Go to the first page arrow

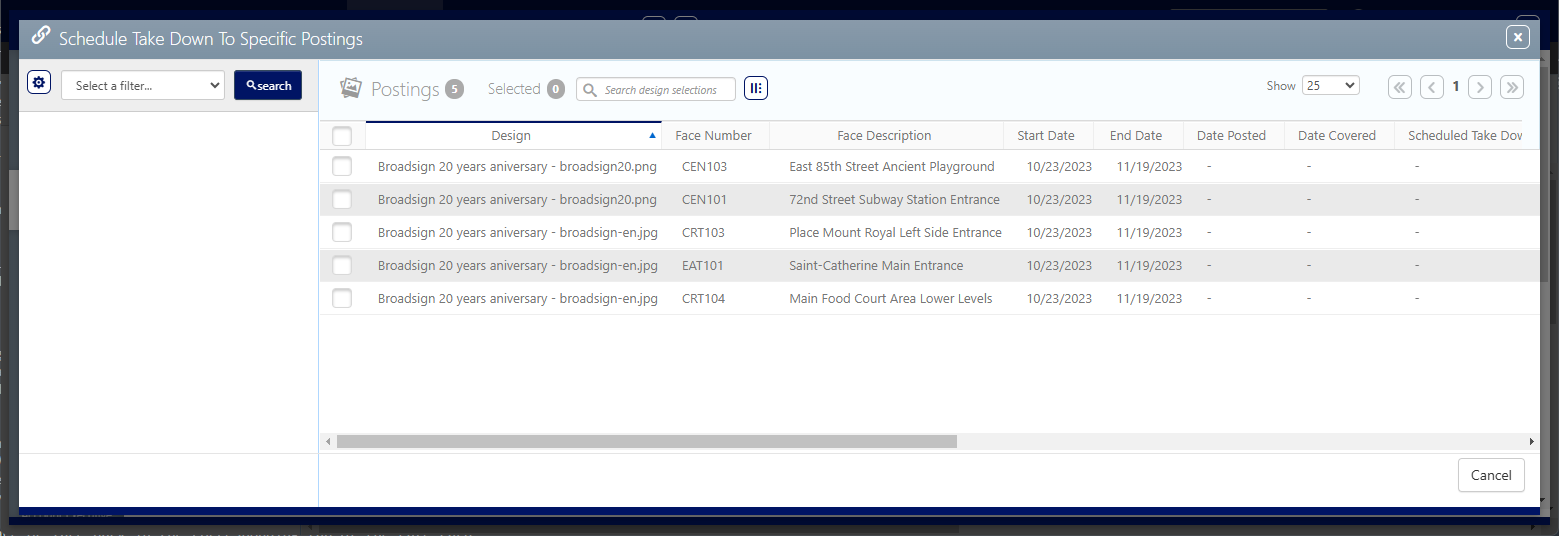[x=1399, y=87]
